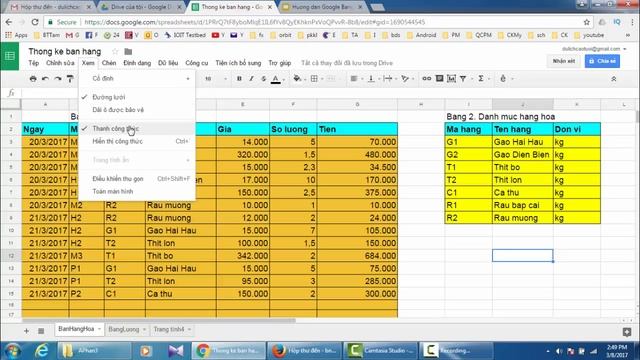Open Trang tính4 tab dropdown arrow

189,329
